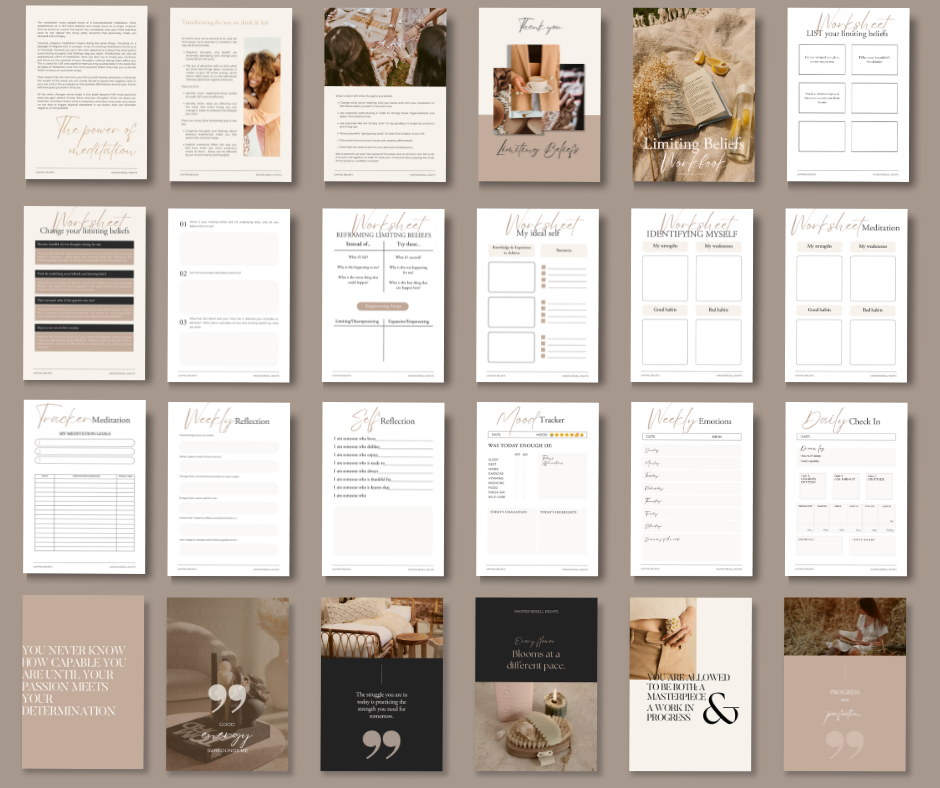Click quotation marks on the black 'struggle' card

coord(381,743)
